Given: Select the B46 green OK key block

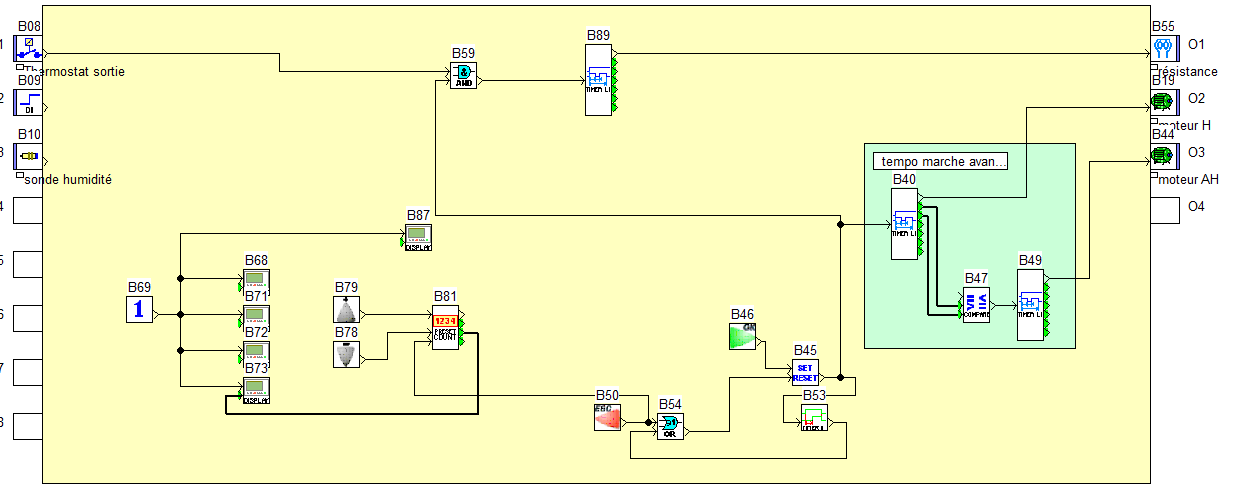Looking at the screenshot, I should click(x=742, y=335).
